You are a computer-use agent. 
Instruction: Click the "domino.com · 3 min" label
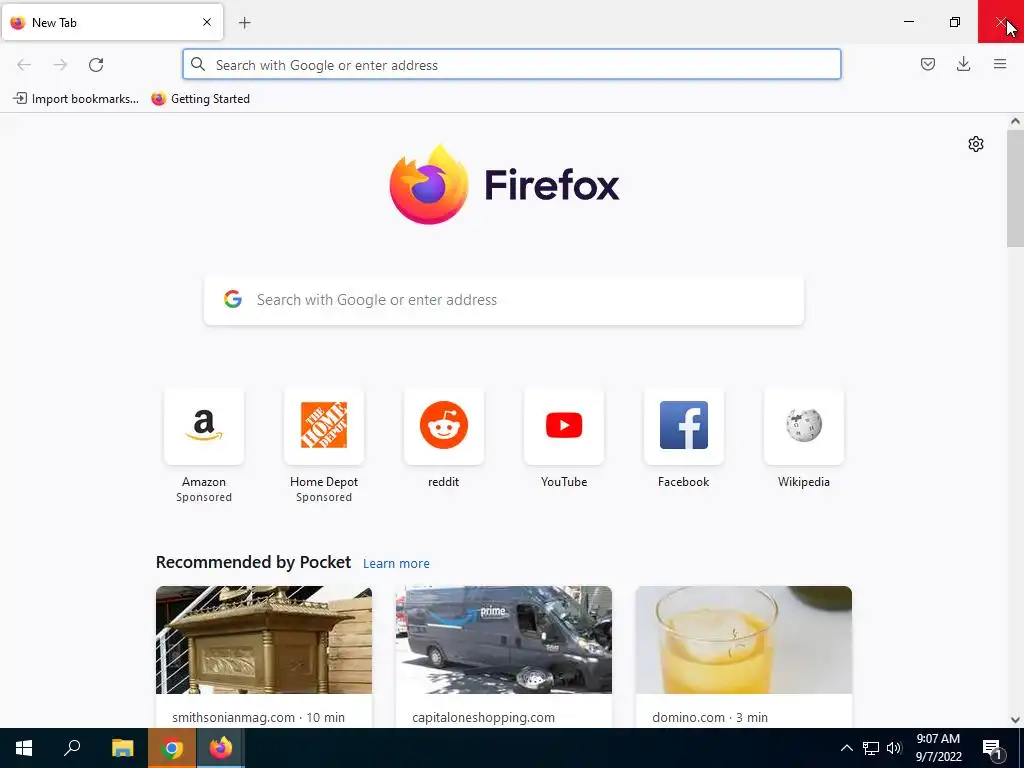click(x=710, y=717)
